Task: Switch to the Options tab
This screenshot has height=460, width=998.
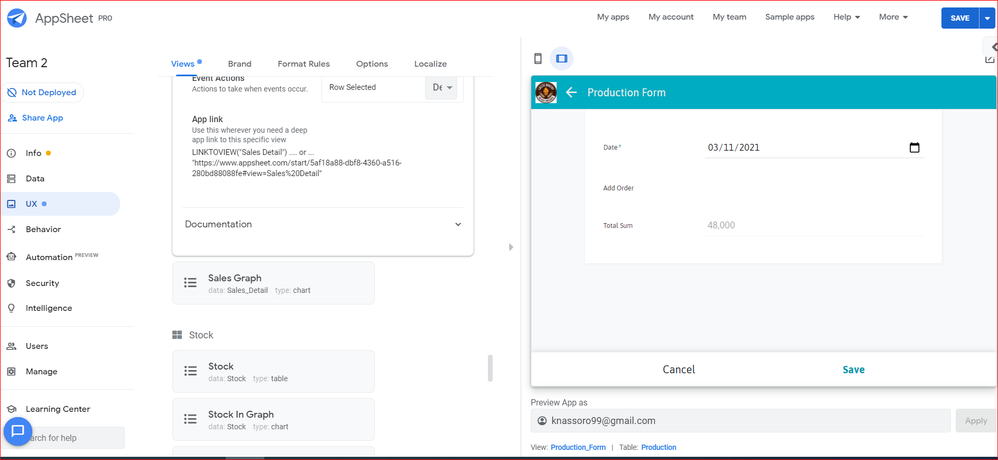Action: 372,64
